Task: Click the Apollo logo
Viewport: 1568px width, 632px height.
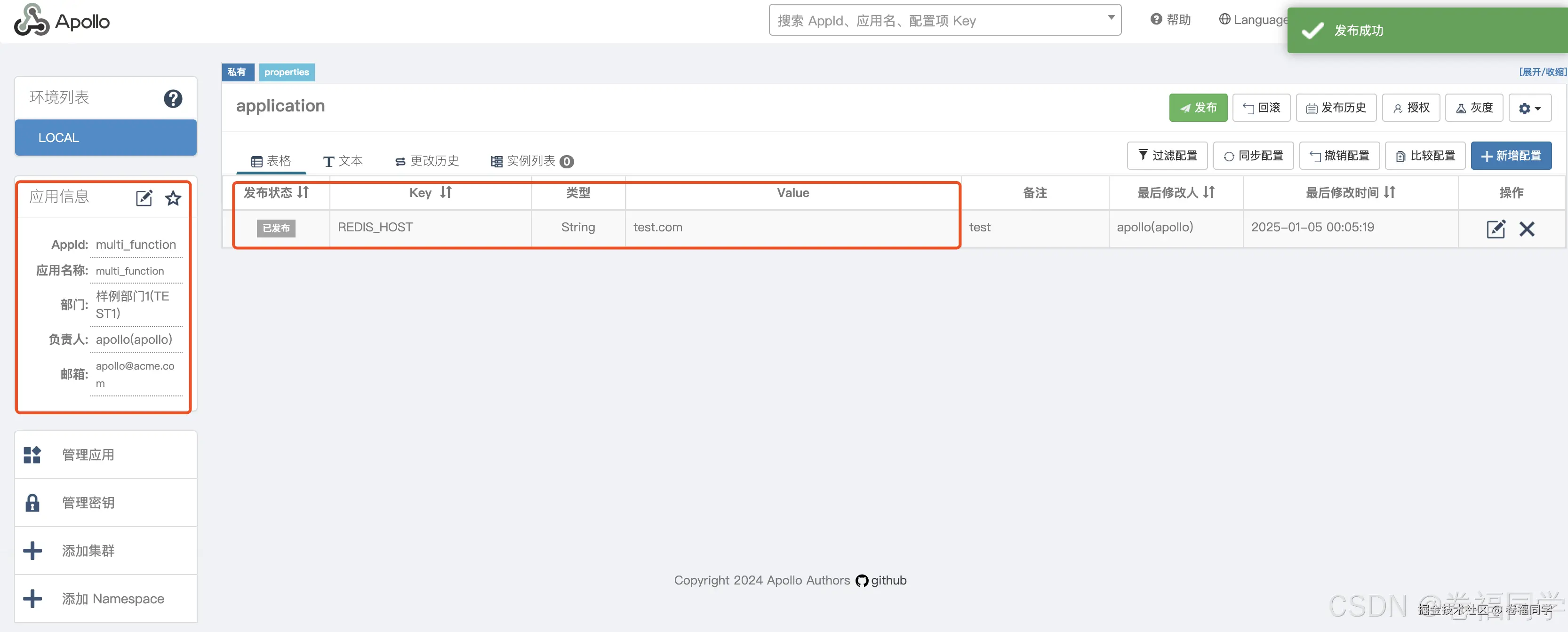Action: tap(62, 21)
